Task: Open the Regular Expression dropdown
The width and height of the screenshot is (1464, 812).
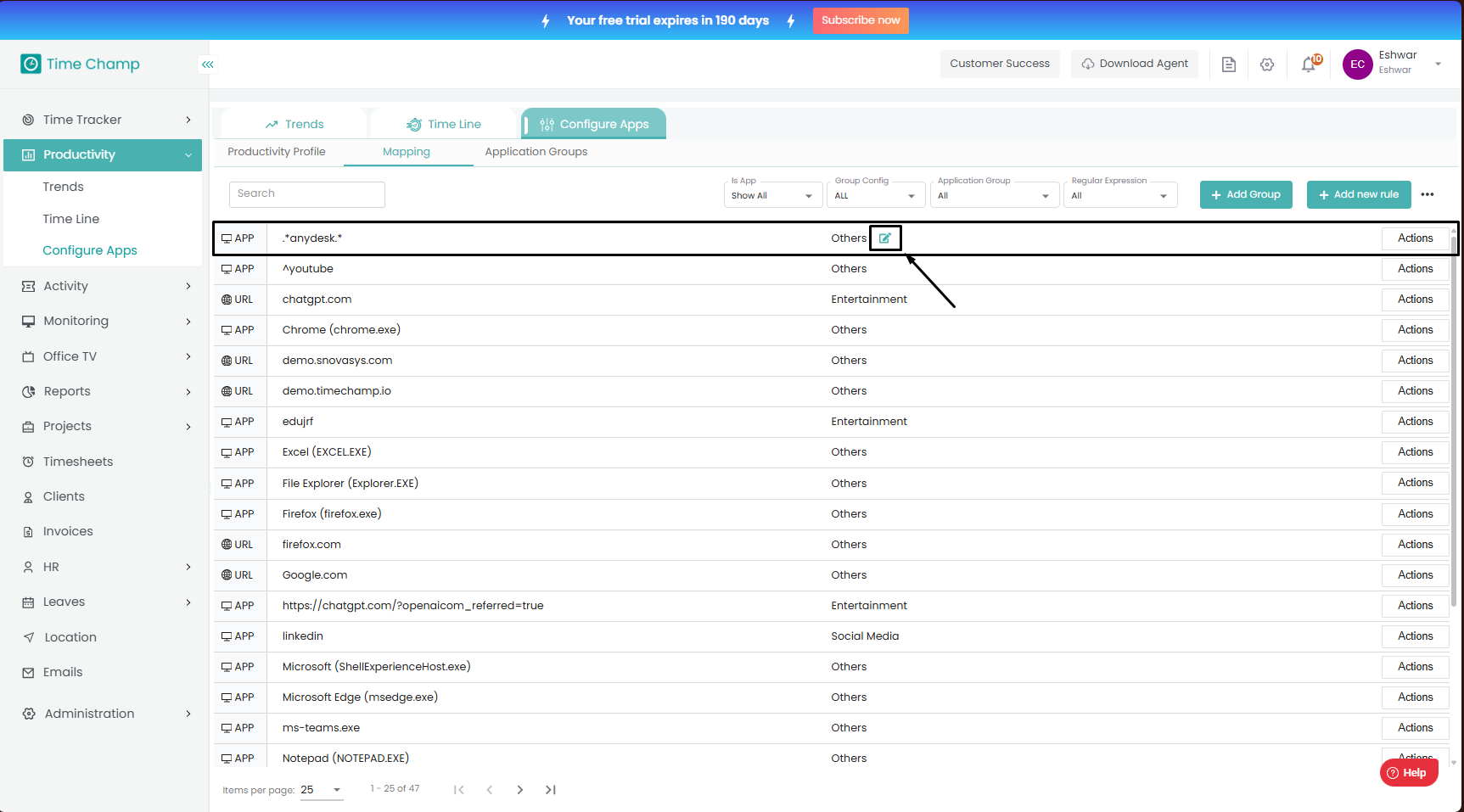Action: click(1120, 195)
